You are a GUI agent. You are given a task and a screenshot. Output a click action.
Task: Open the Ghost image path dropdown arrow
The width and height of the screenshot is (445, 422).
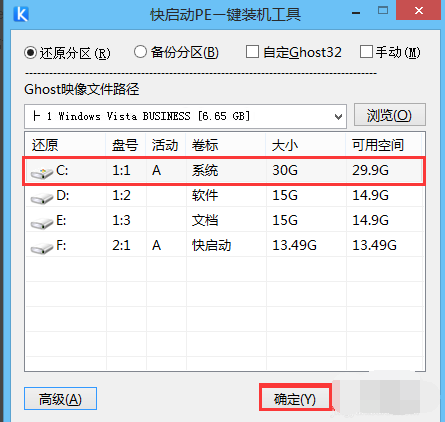click(x=339, y=117)
